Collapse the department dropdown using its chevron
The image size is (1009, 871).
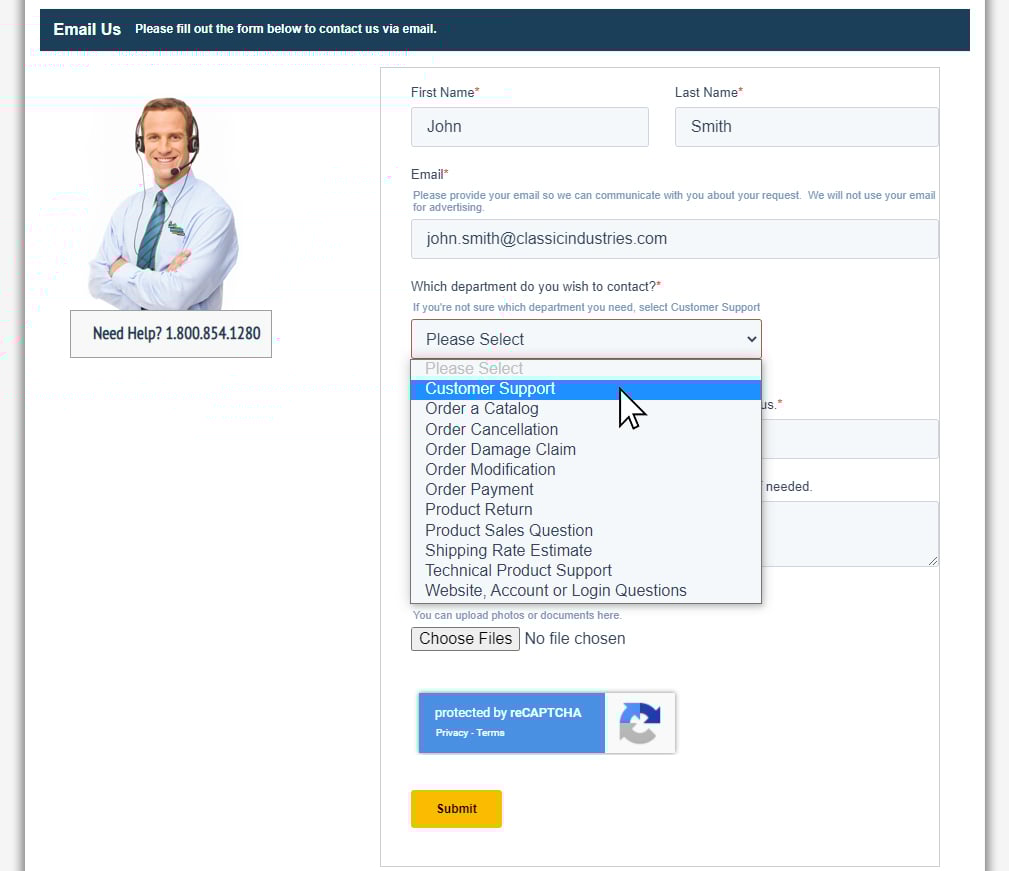[x=751, y=339]
